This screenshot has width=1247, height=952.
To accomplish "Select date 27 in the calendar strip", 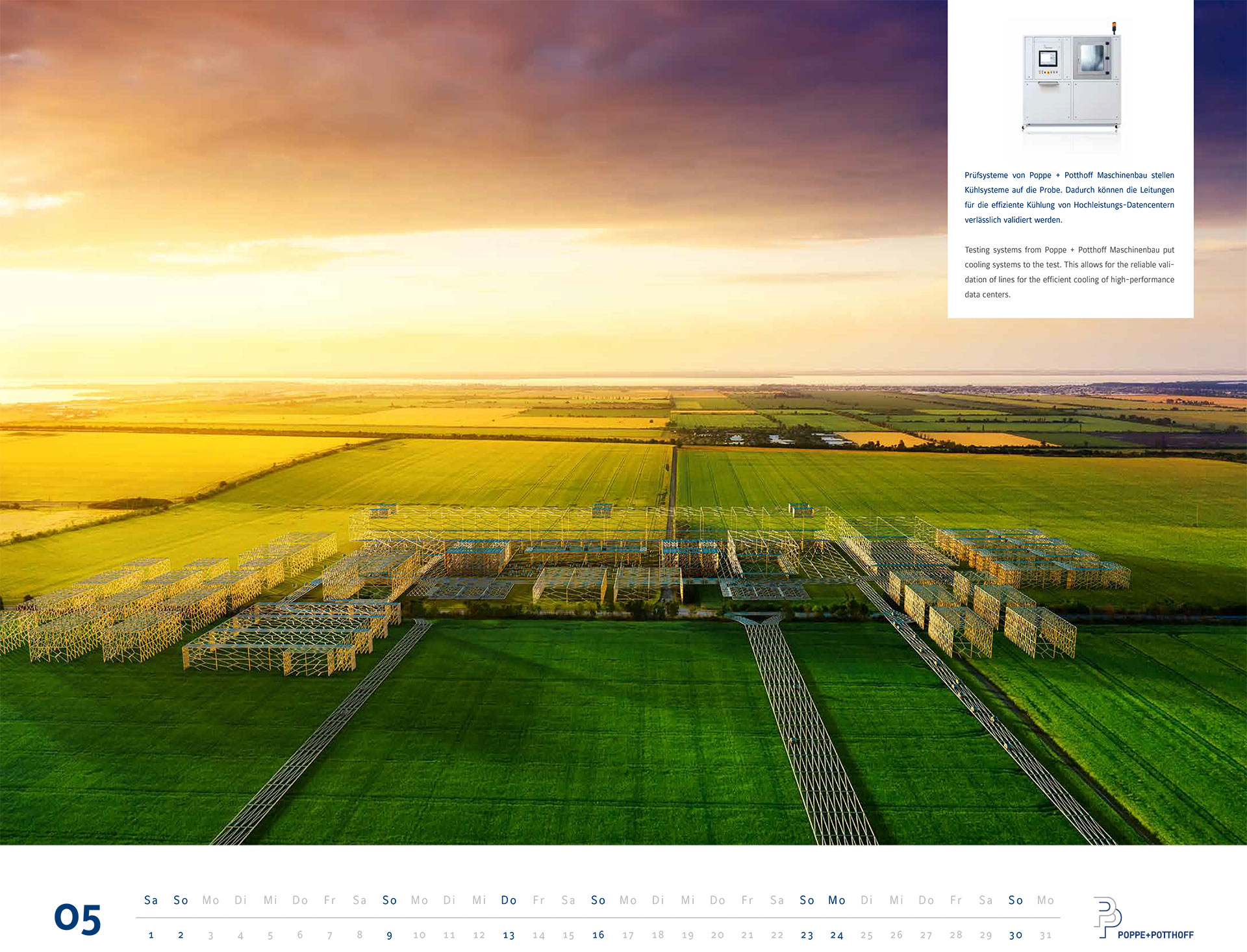I will [x=927, y=935].
